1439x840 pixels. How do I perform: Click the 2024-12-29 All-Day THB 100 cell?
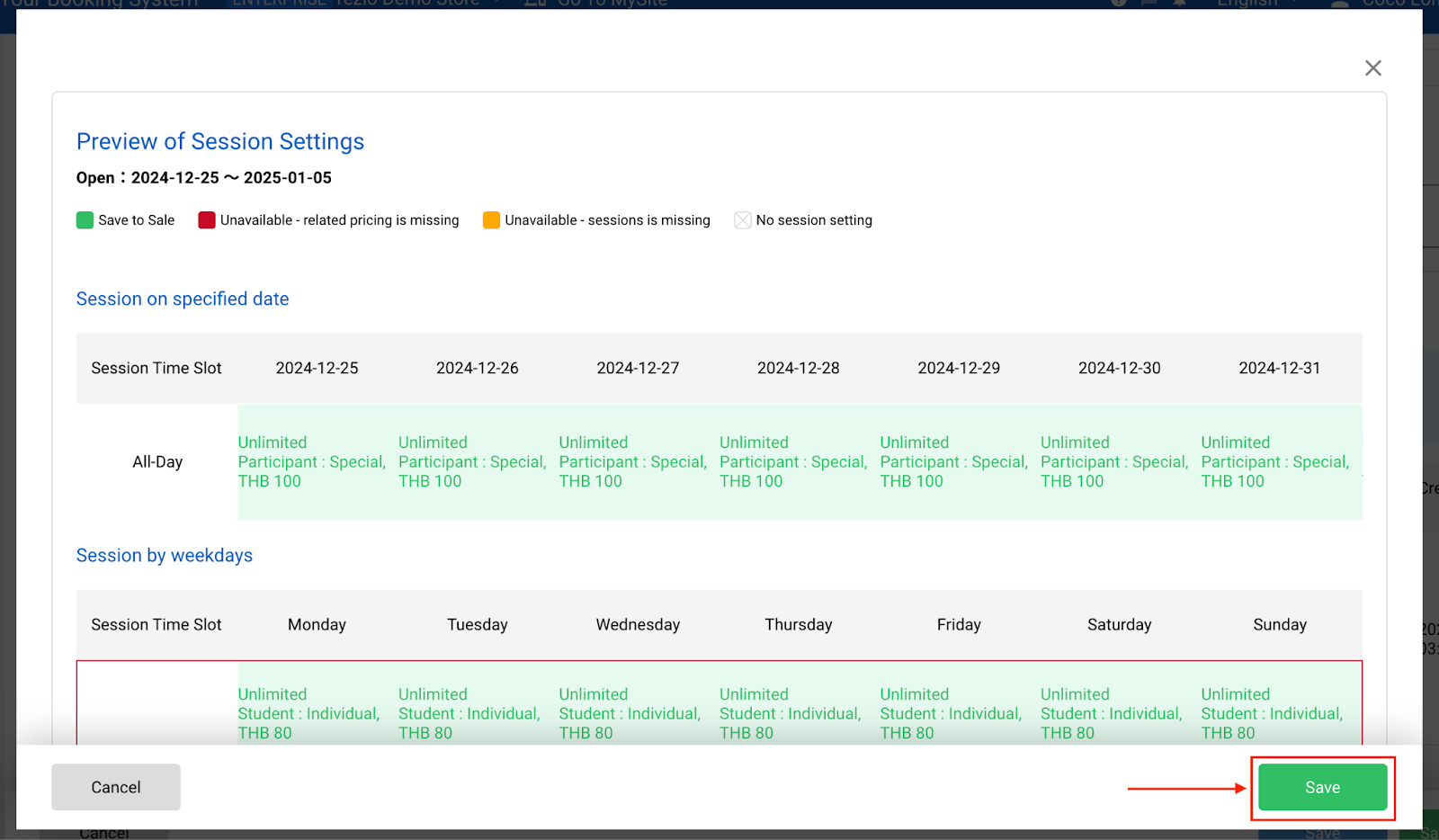960,462
